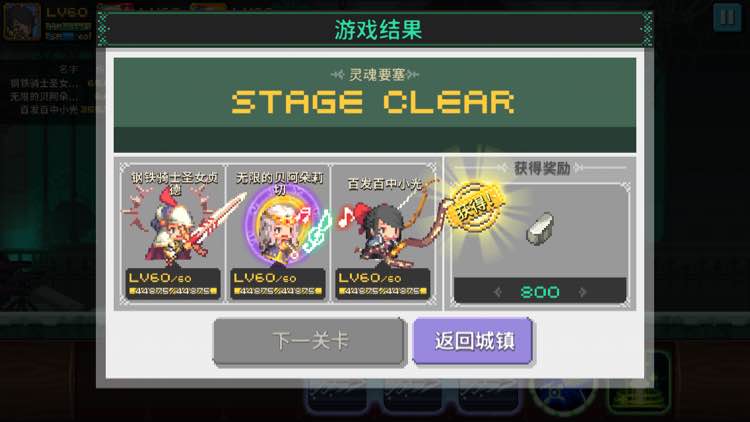Viewport: 750px width, 422px height.
Task: Click the player avatar at top left
Action: [22, 22]
